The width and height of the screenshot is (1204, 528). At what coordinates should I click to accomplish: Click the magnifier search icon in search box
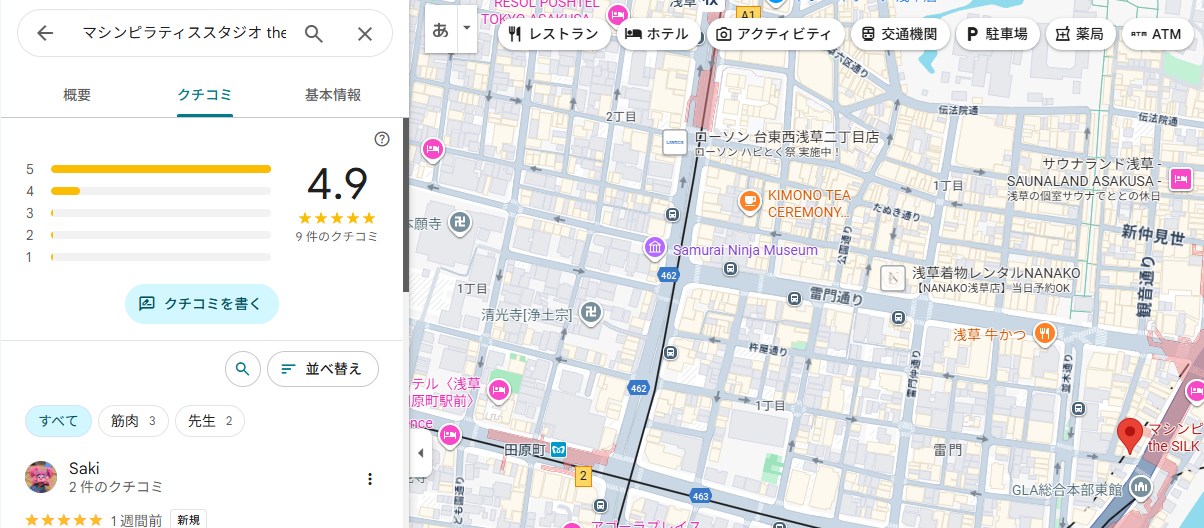[314, 34]
